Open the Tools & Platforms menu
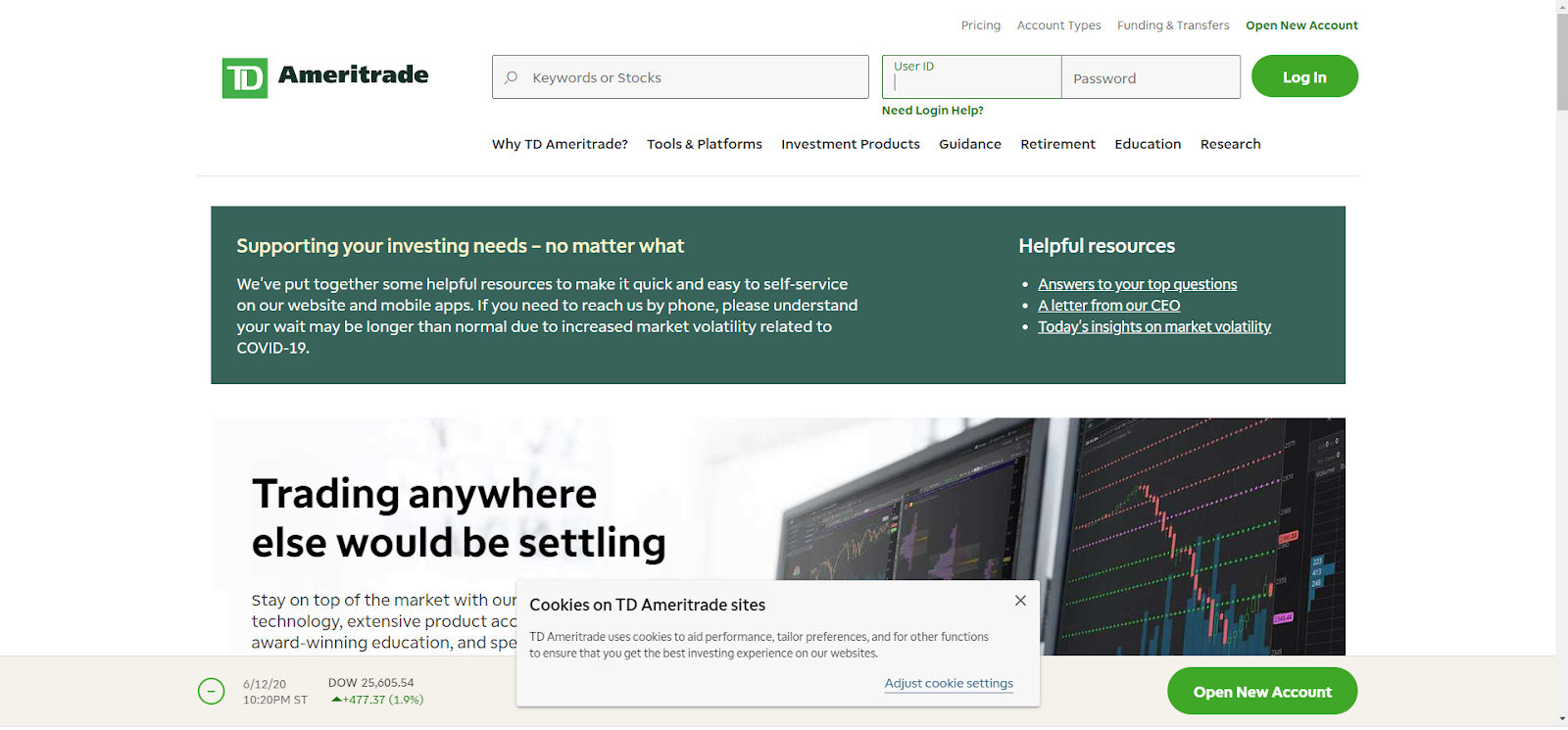The image size is (1568, 730). (x=705, y=144)
